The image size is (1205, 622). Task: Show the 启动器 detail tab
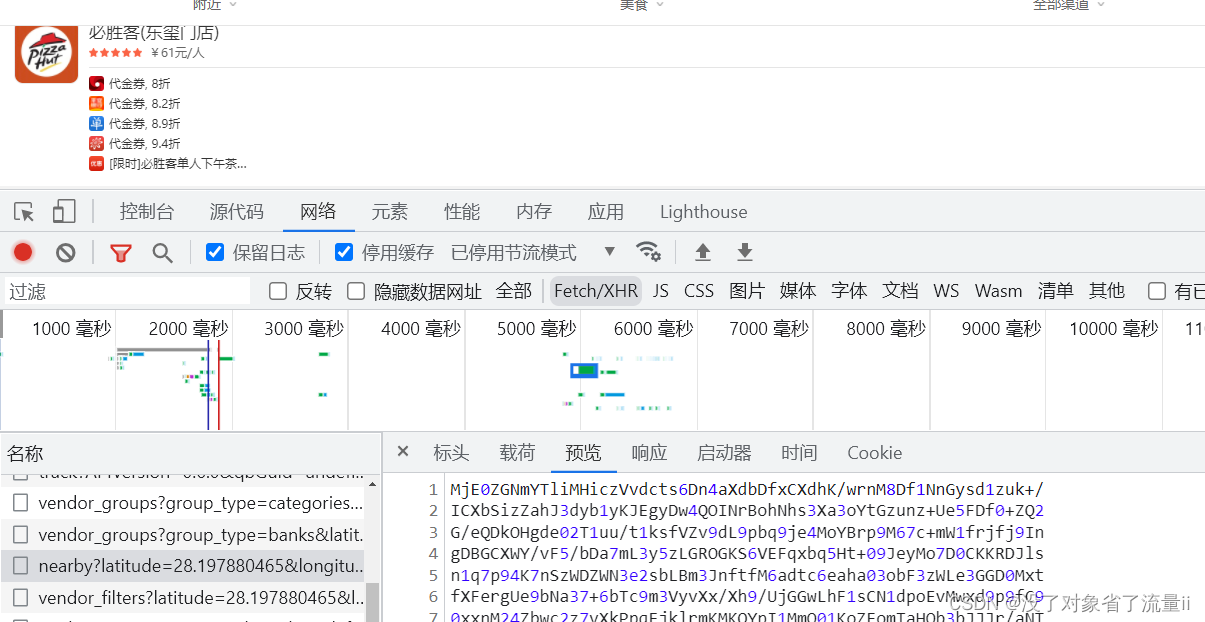click(724, 453)
